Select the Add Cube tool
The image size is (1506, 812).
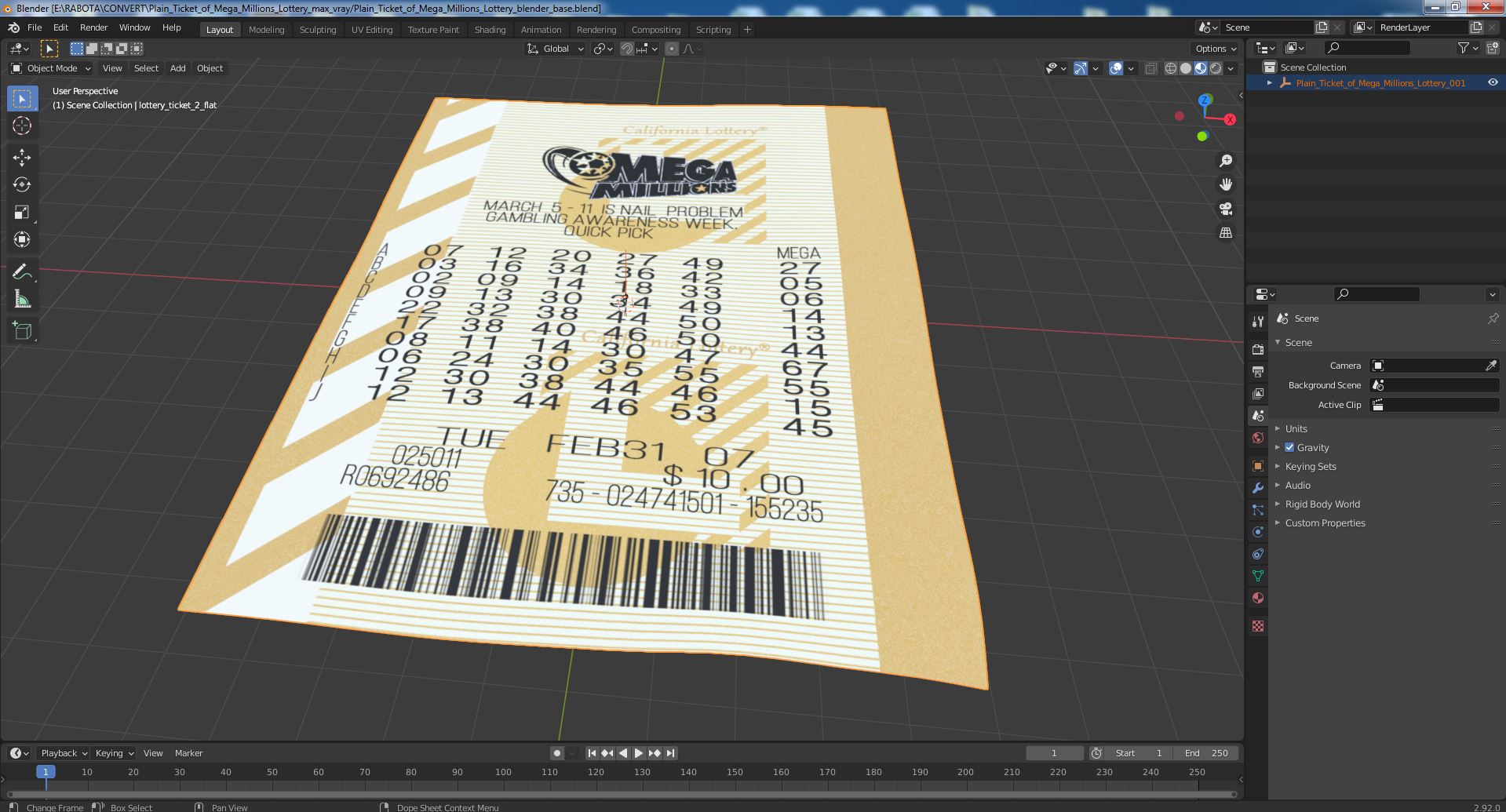point(22,330)
